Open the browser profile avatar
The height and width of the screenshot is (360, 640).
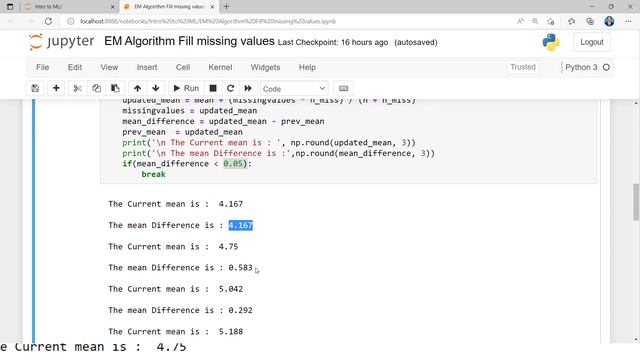(x=609, y=21)
